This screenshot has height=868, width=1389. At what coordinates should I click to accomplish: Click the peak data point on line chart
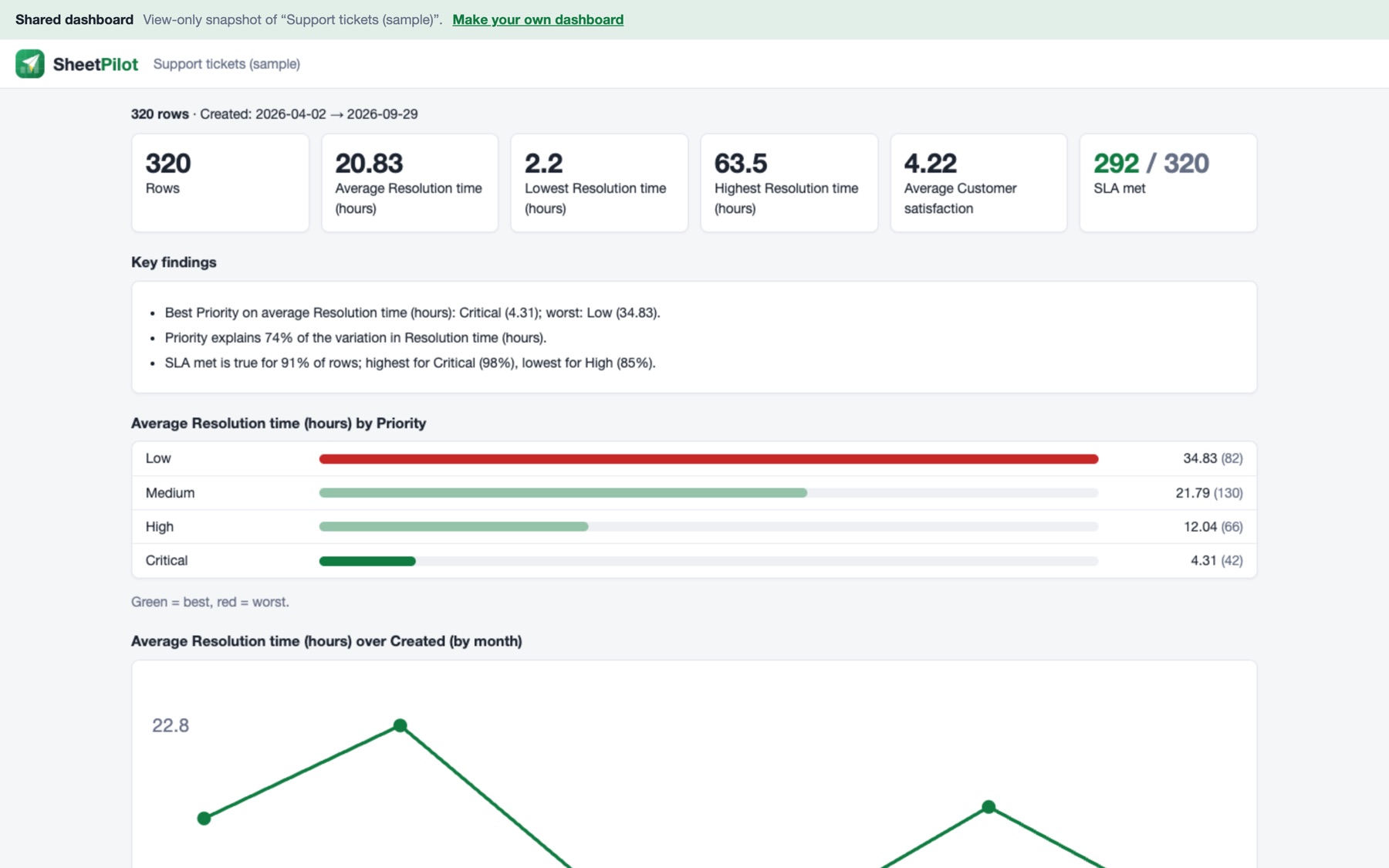400,725
